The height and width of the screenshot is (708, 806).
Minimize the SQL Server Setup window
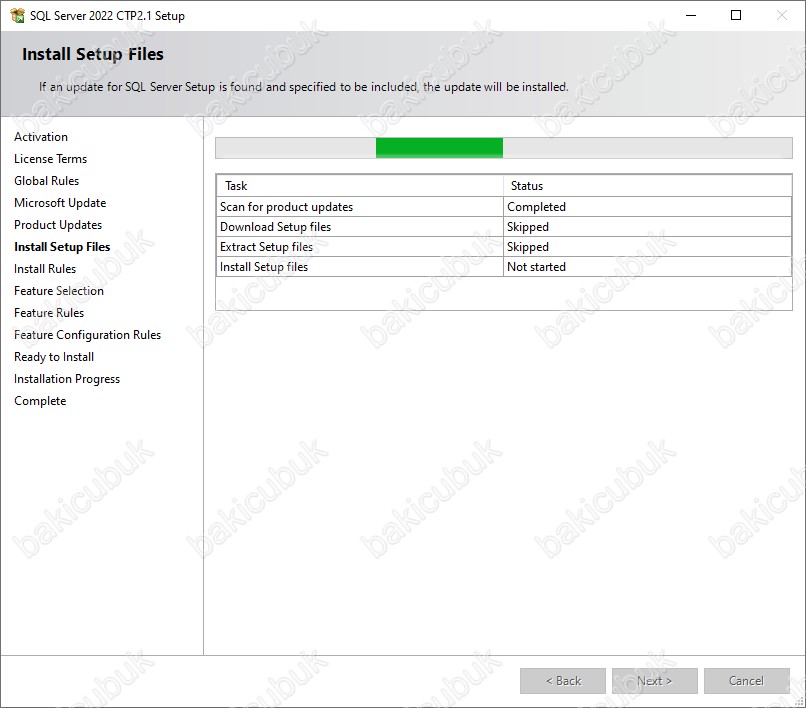click(691, 15)
